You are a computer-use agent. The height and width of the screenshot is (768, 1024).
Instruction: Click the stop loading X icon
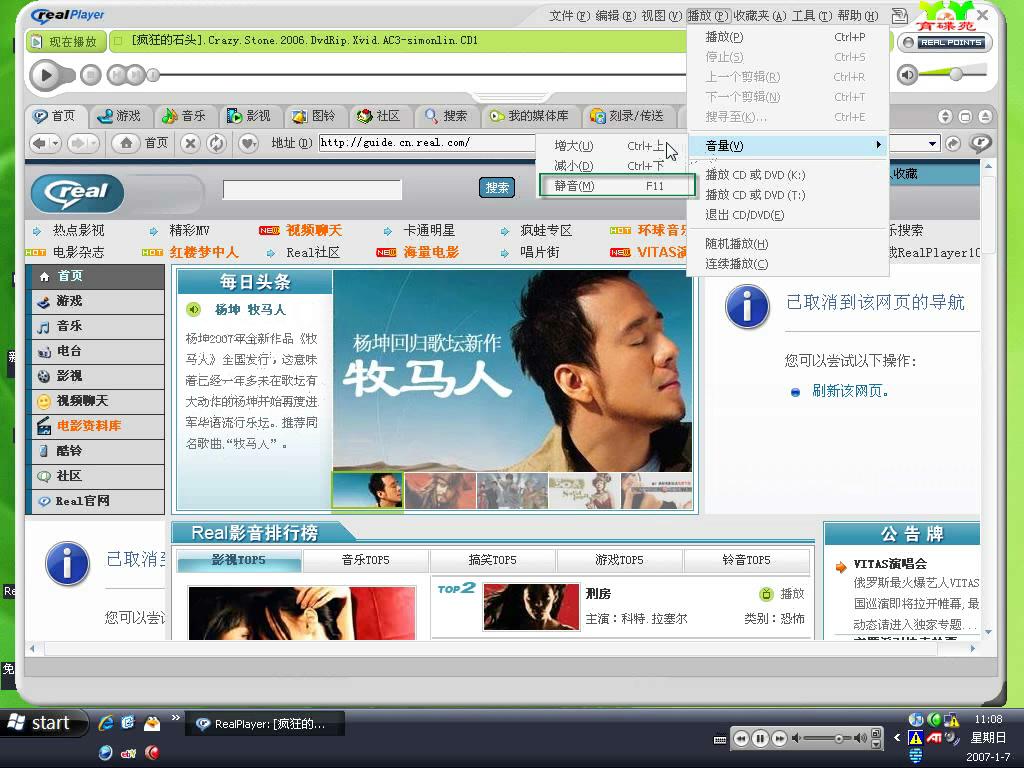coord(190,143)
